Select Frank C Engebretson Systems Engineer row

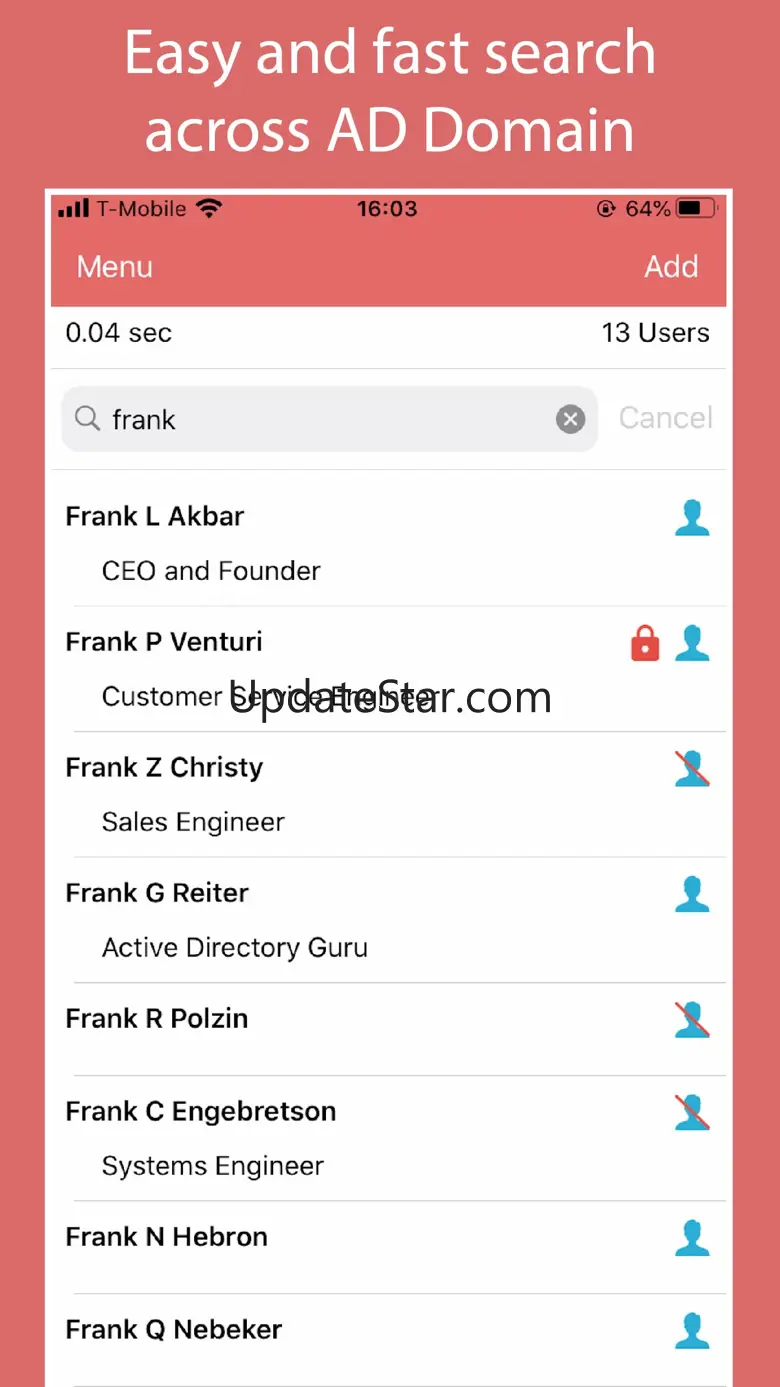[389, 1139]
